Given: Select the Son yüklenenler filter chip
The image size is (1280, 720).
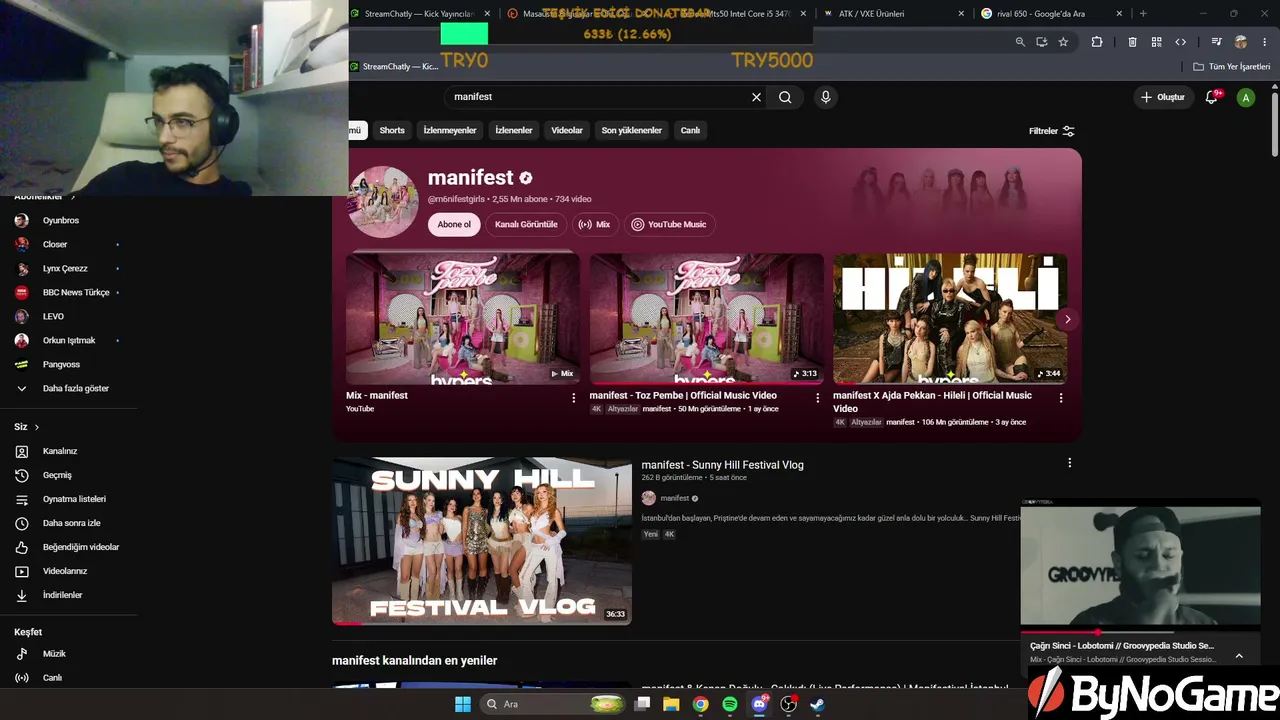Looking at the screenshot, I should tap(631, 130).
